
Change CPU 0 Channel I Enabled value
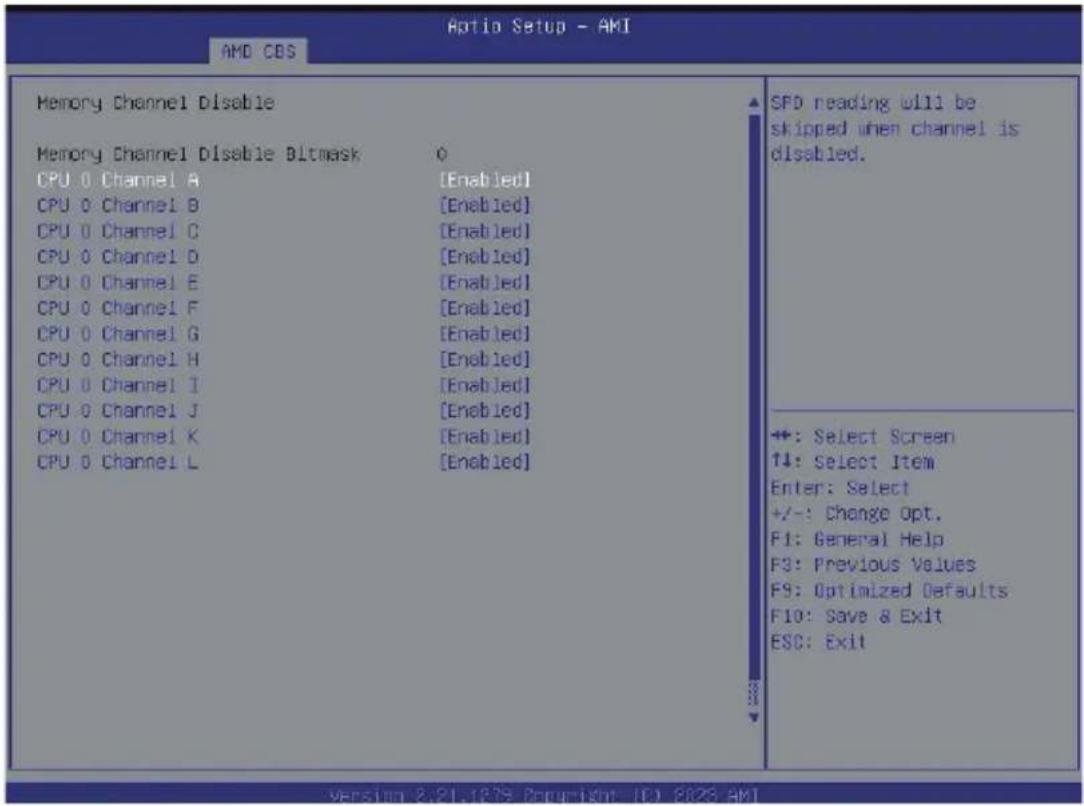coord(485,385)
